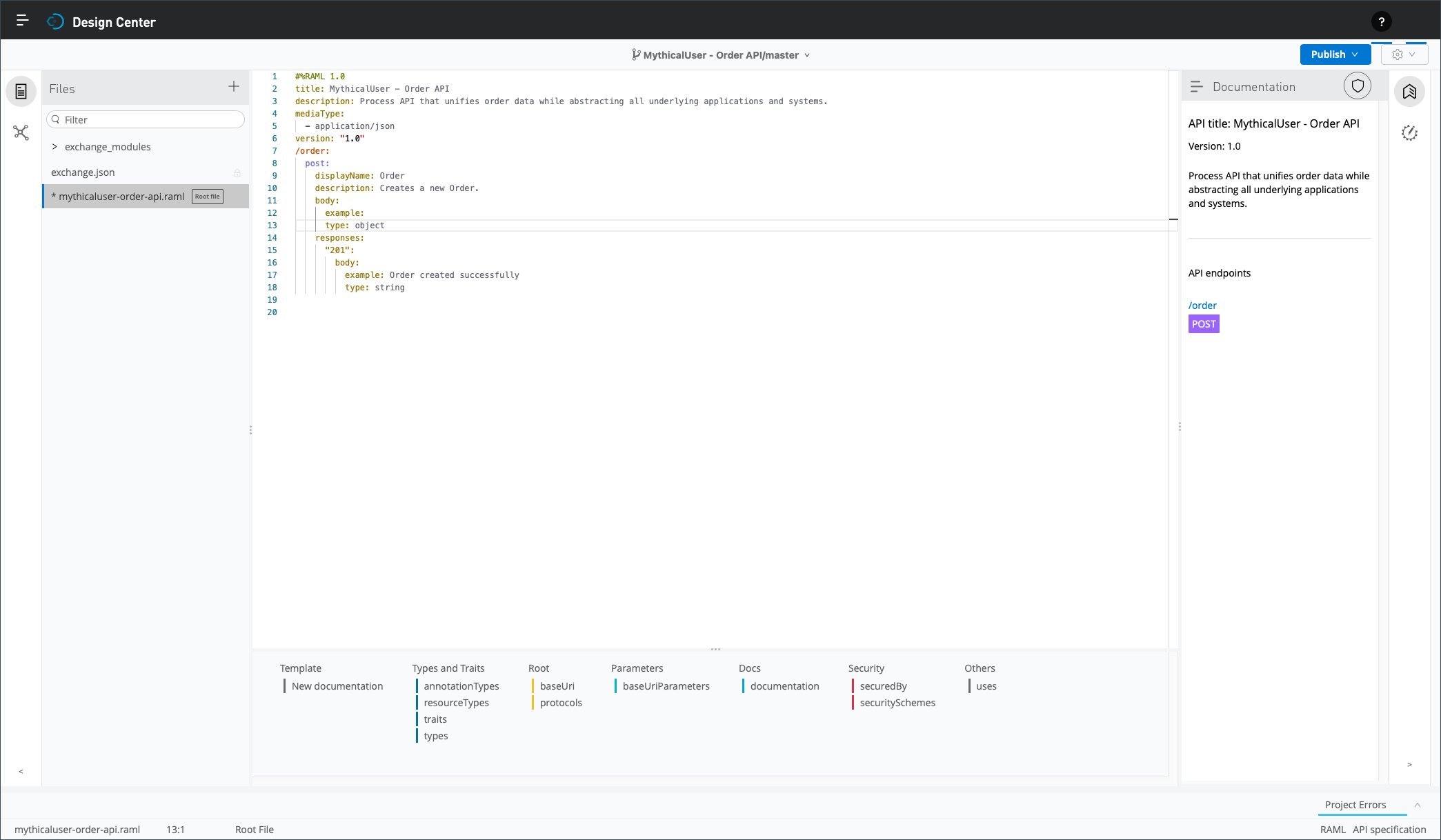Collapse right panel with bottom arrow

(x=1409, y=764)
